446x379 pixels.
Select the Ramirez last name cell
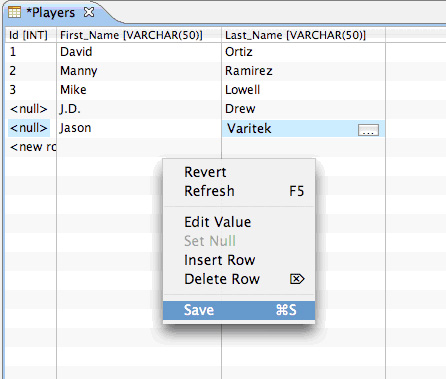[303, 71]
